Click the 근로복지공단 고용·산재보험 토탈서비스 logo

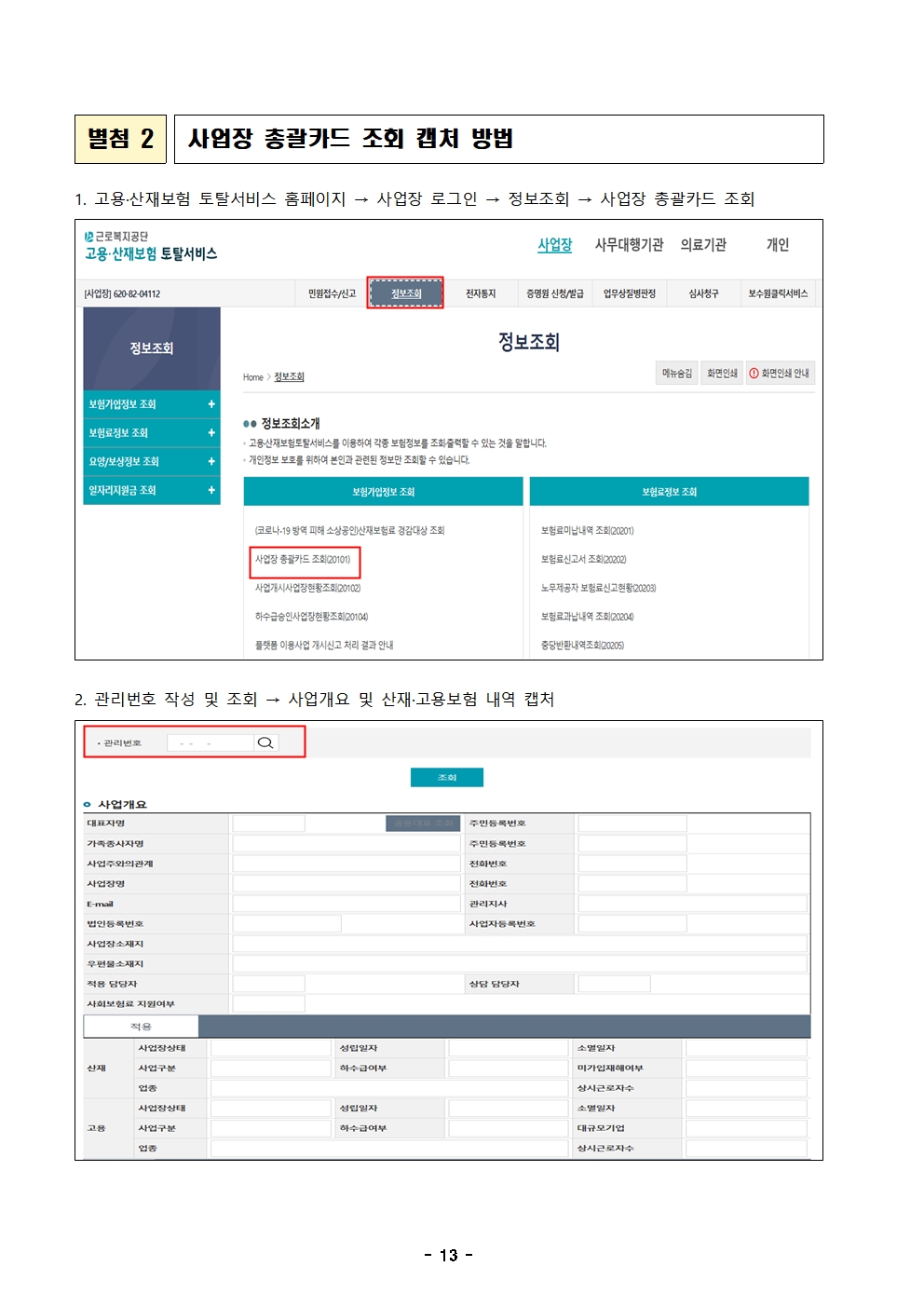(151, 246)
